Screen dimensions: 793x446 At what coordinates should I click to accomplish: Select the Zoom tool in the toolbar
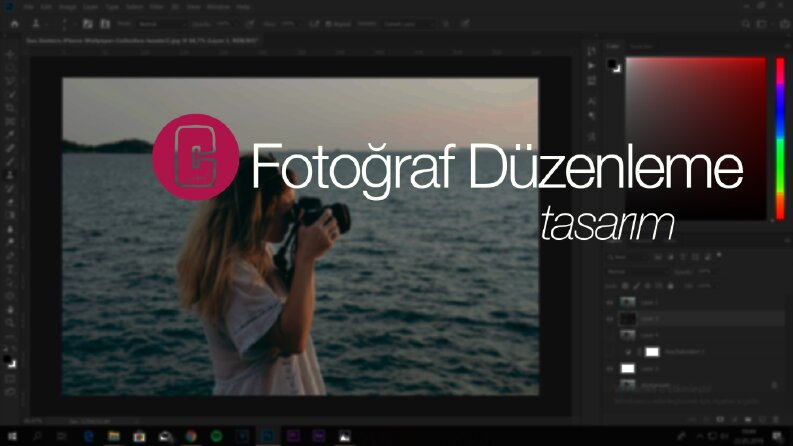pyautogui.click(x=10, y=323)
